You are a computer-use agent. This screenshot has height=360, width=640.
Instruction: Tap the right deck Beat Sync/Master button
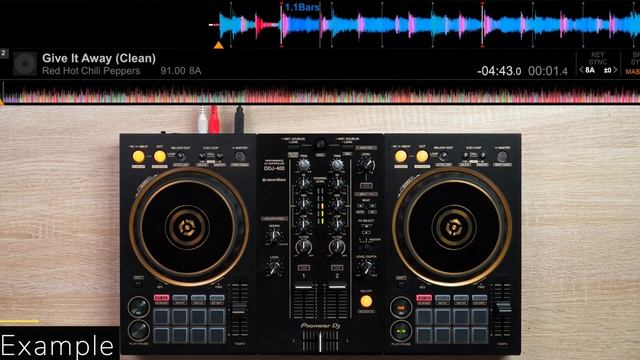(x=502, y=156)
